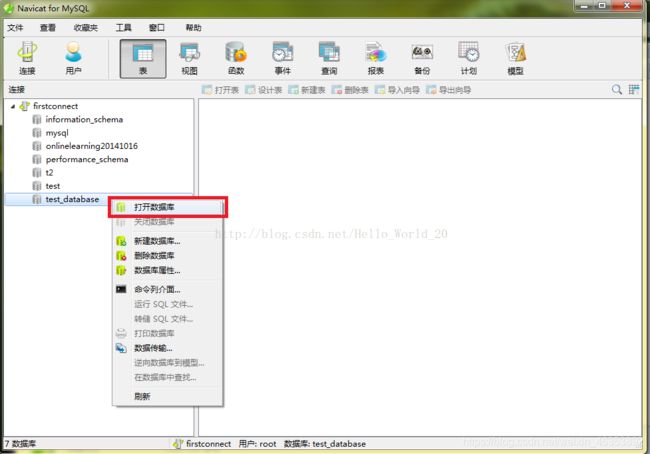
Task: Select the test_database entry
Action: 72,199
